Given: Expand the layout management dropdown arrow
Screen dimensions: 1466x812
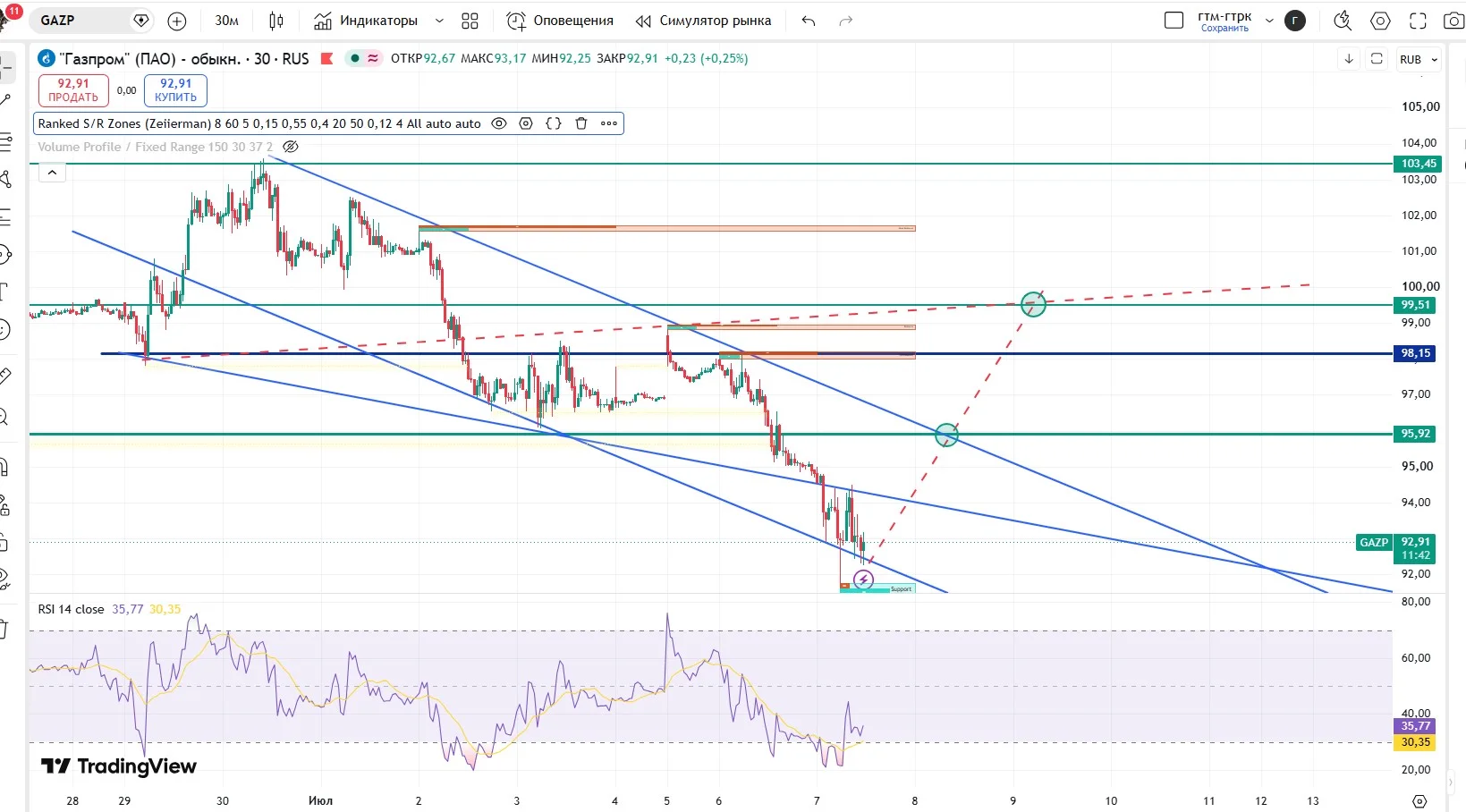Looking at the screenshot, I should [x=1268, y=21].
